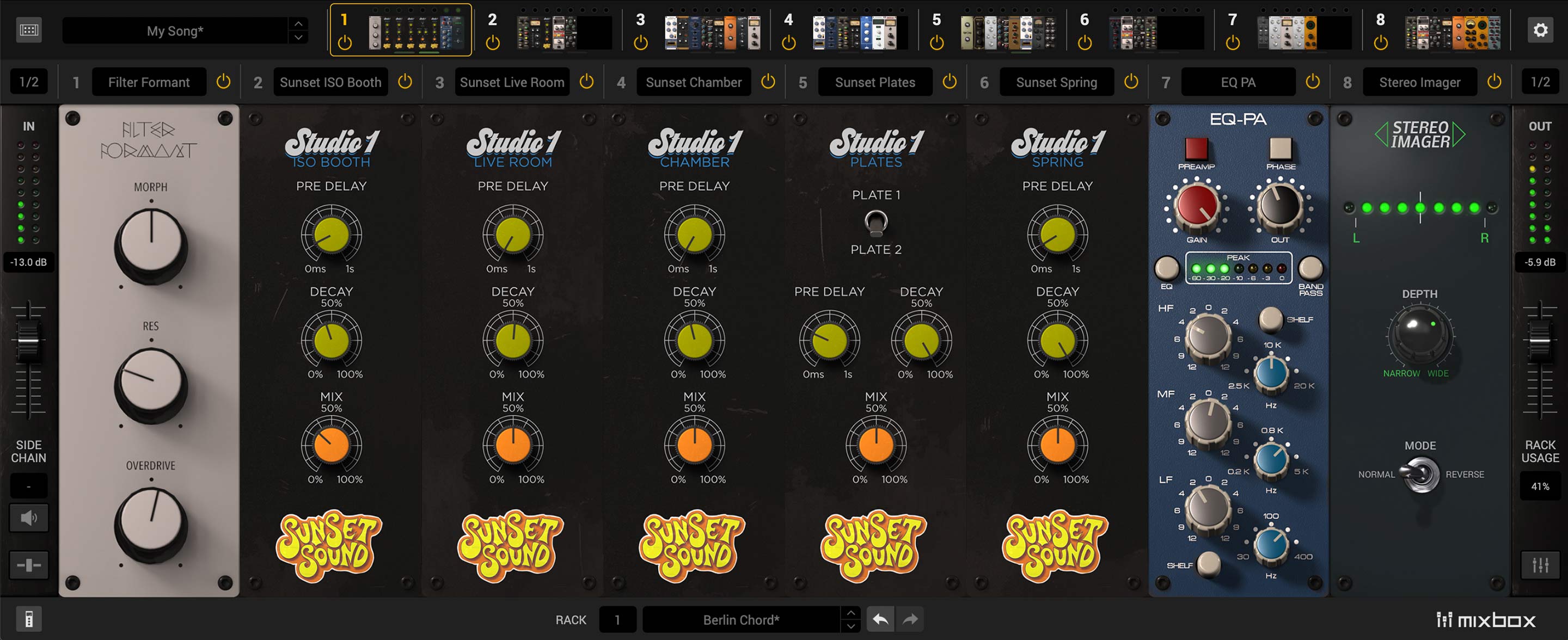Toggle the sidechain speaker icon
1568x640 pixels.
[29, 518]
